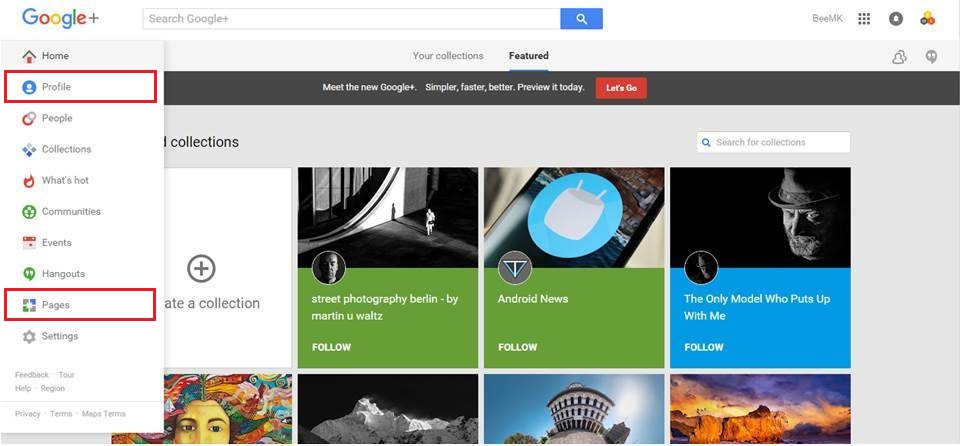
Task: Open the Google apps grid icon
Action: click(864, 19)
